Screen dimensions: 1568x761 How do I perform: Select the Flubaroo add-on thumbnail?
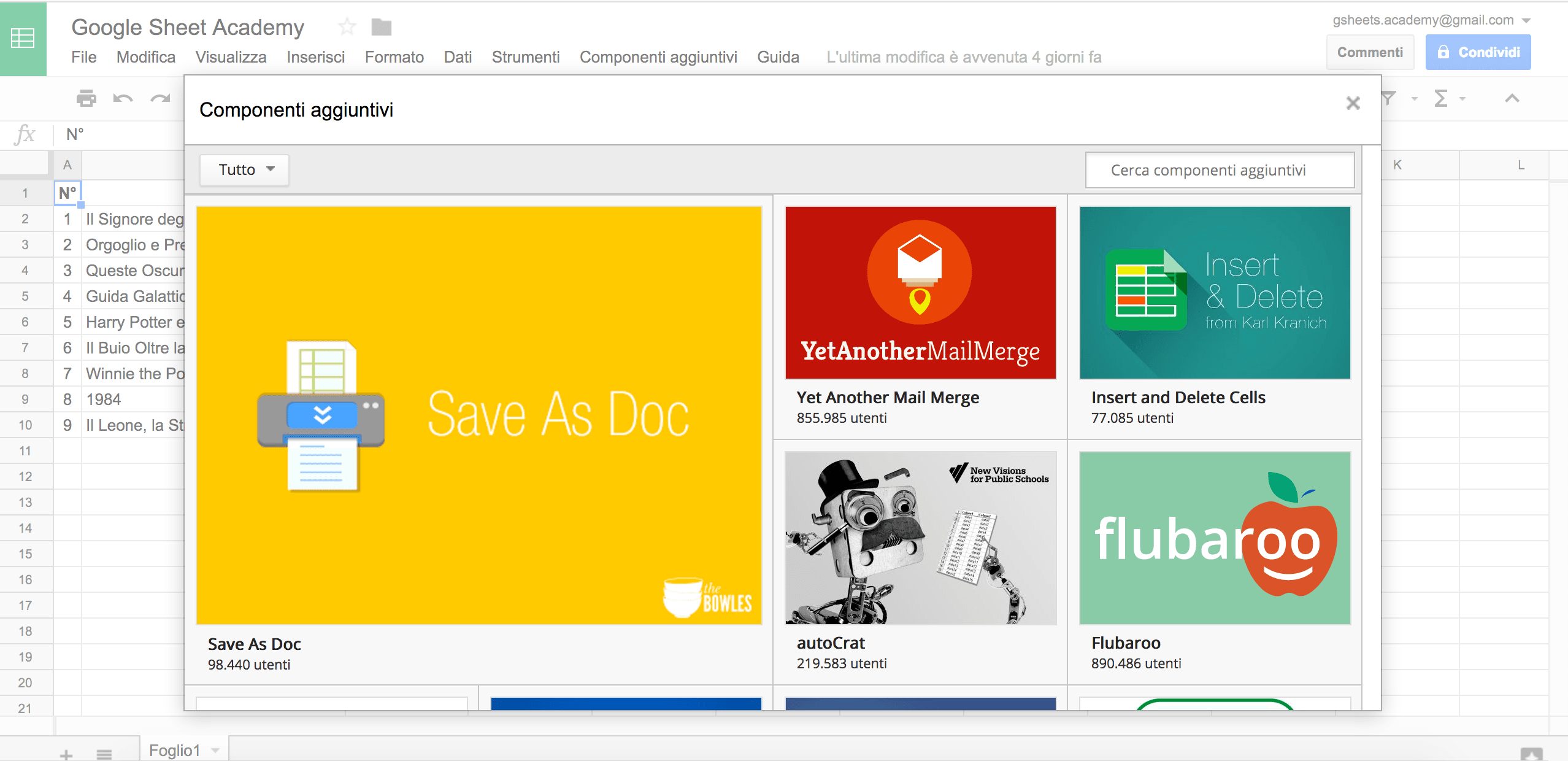pyautogui.click(x=1214, y=538)
